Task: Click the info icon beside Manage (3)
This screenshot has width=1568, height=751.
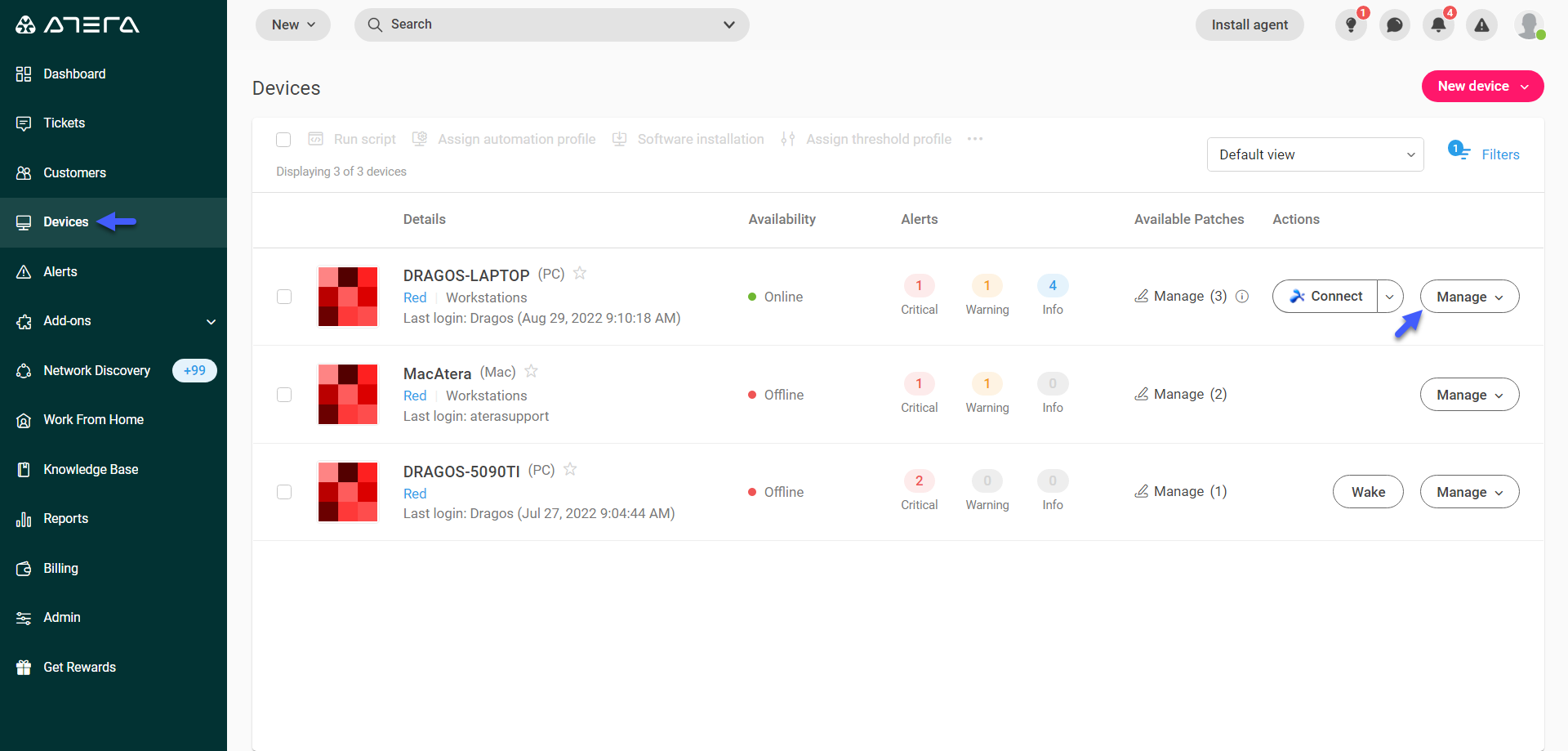Action: tap(1242, 297)
